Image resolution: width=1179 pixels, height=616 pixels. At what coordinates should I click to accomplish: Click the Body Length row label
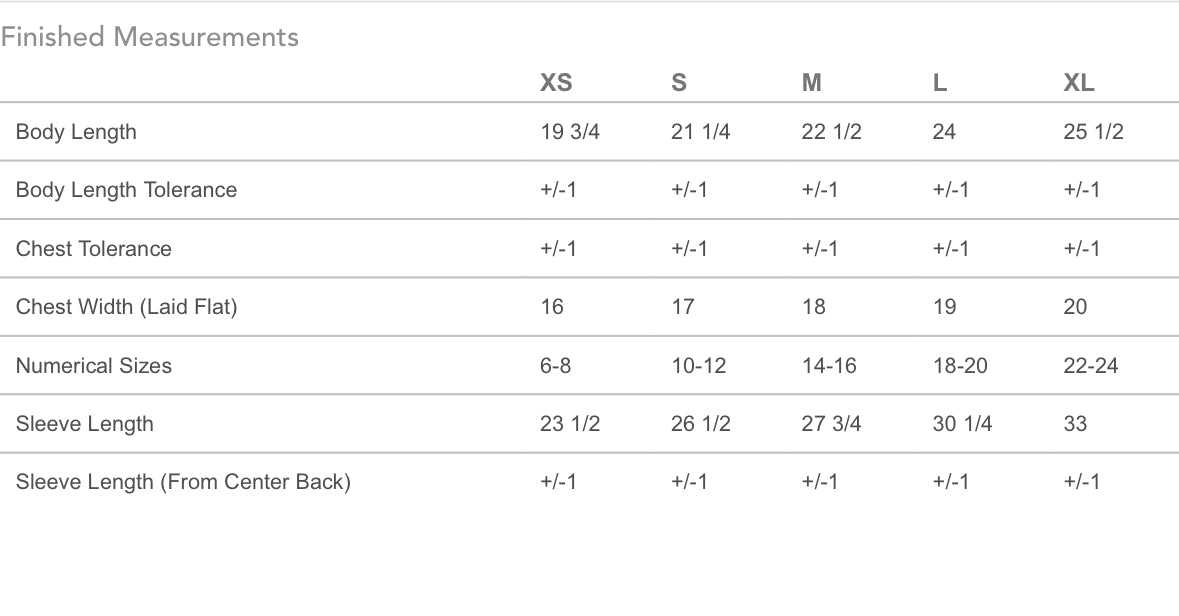click(x=76, y=132)
